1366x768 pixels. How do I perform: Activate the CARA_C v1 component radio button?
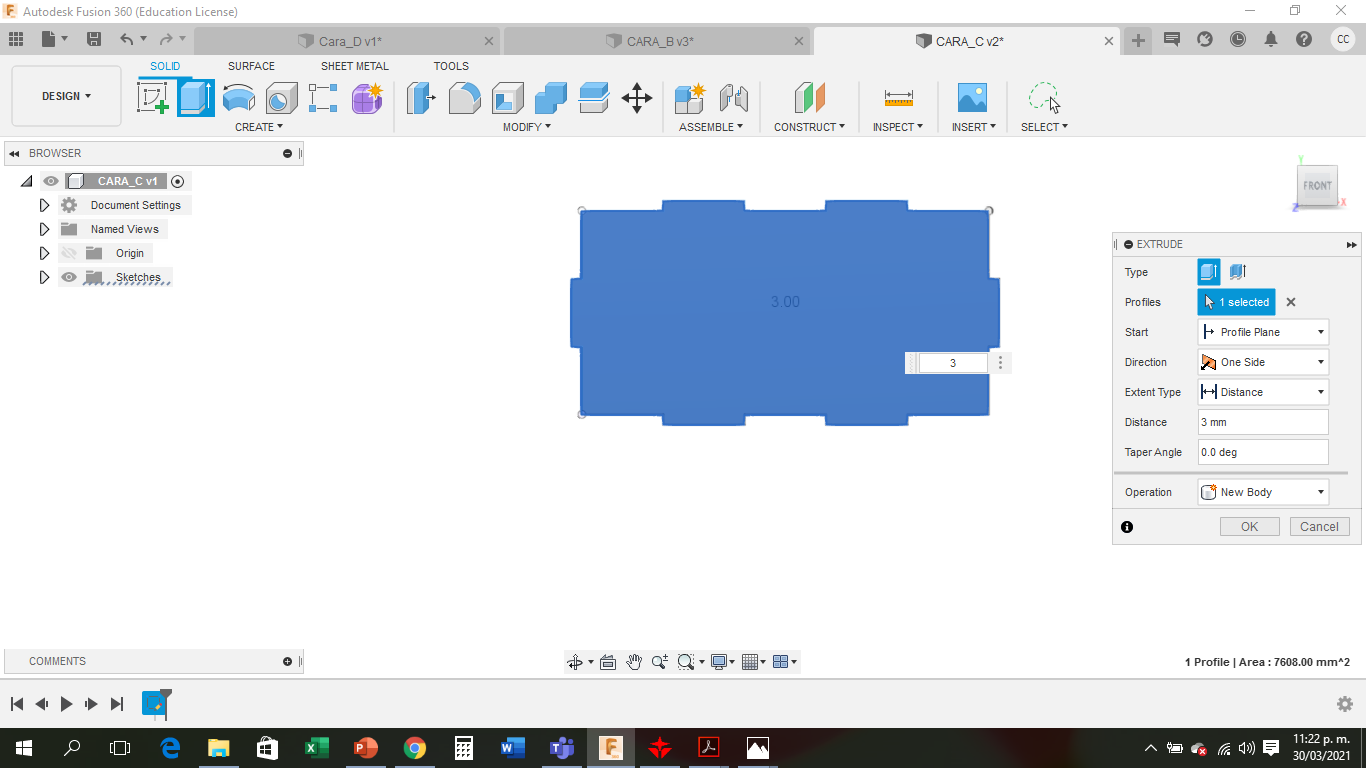point(178,181)
